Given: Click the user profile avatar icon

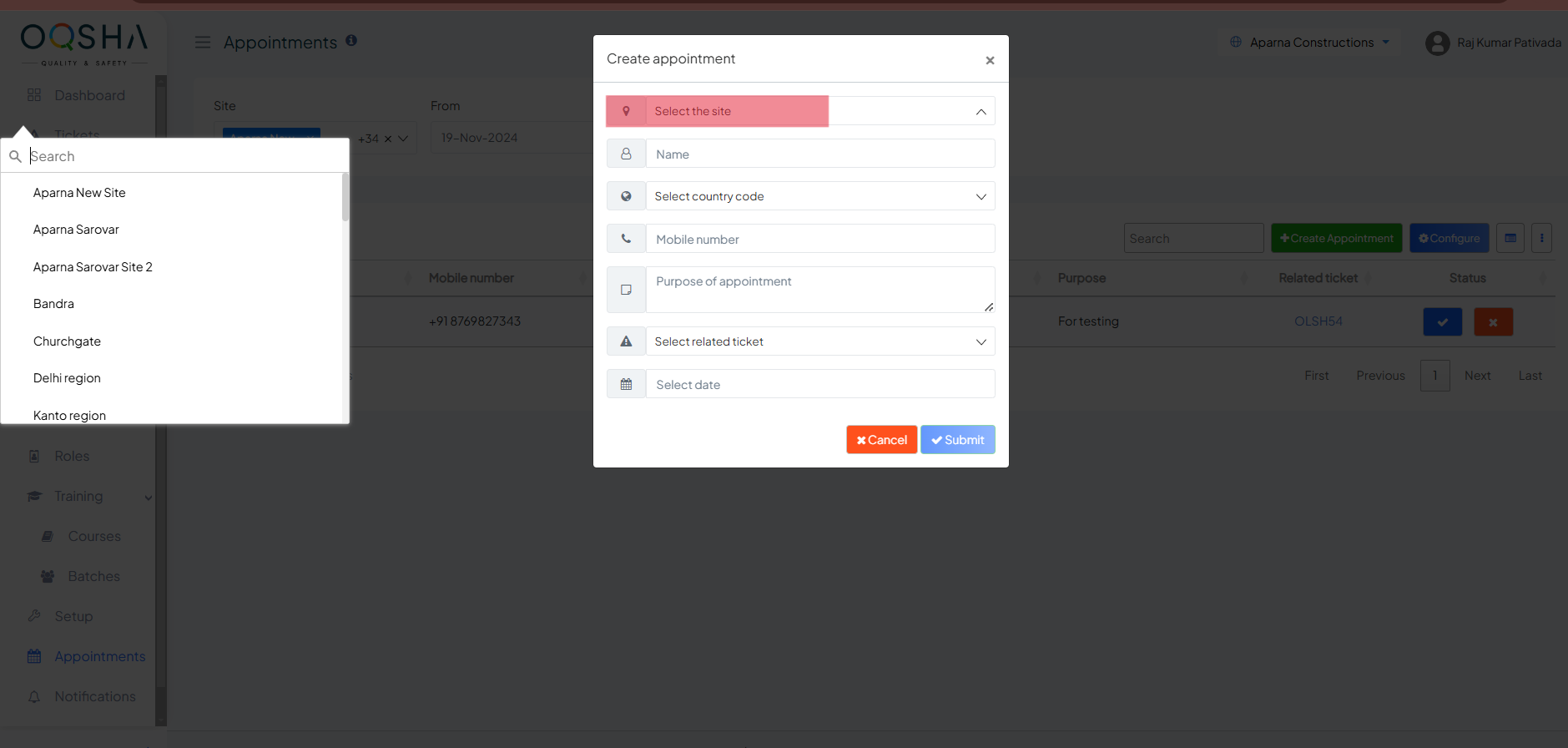Looking at the screenshot, I should click(1437, 43).
